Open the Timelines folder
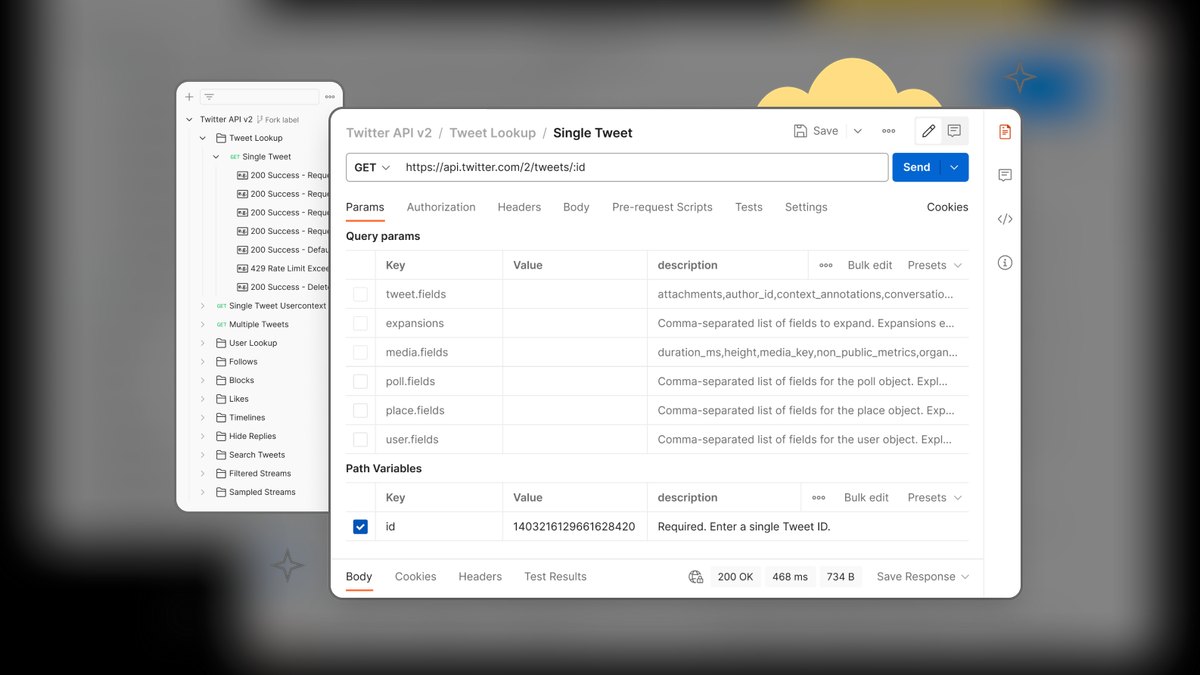The height and width of the screenshot is (675, 1200). click(247, 418)
